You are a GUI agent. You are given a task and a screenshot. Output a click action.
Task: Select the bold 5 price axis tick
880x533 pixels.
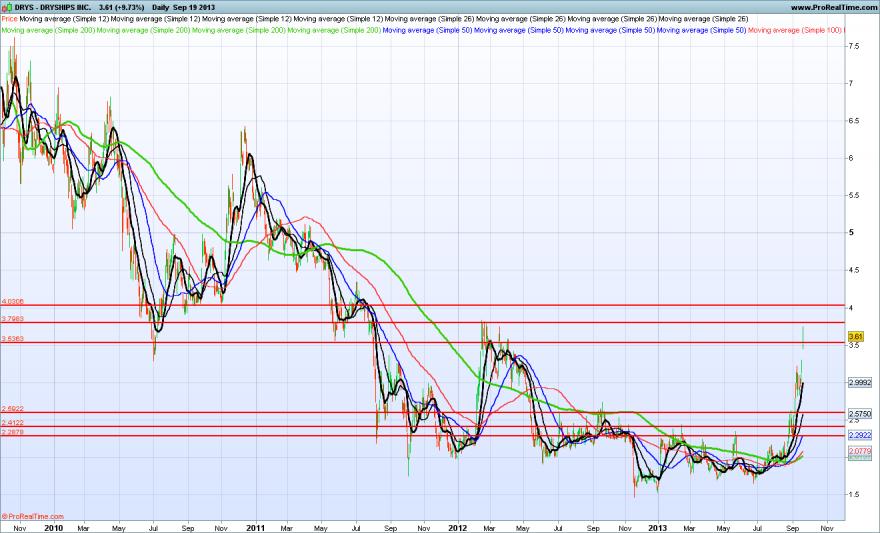pyautogui.click(x=851, y=233)
